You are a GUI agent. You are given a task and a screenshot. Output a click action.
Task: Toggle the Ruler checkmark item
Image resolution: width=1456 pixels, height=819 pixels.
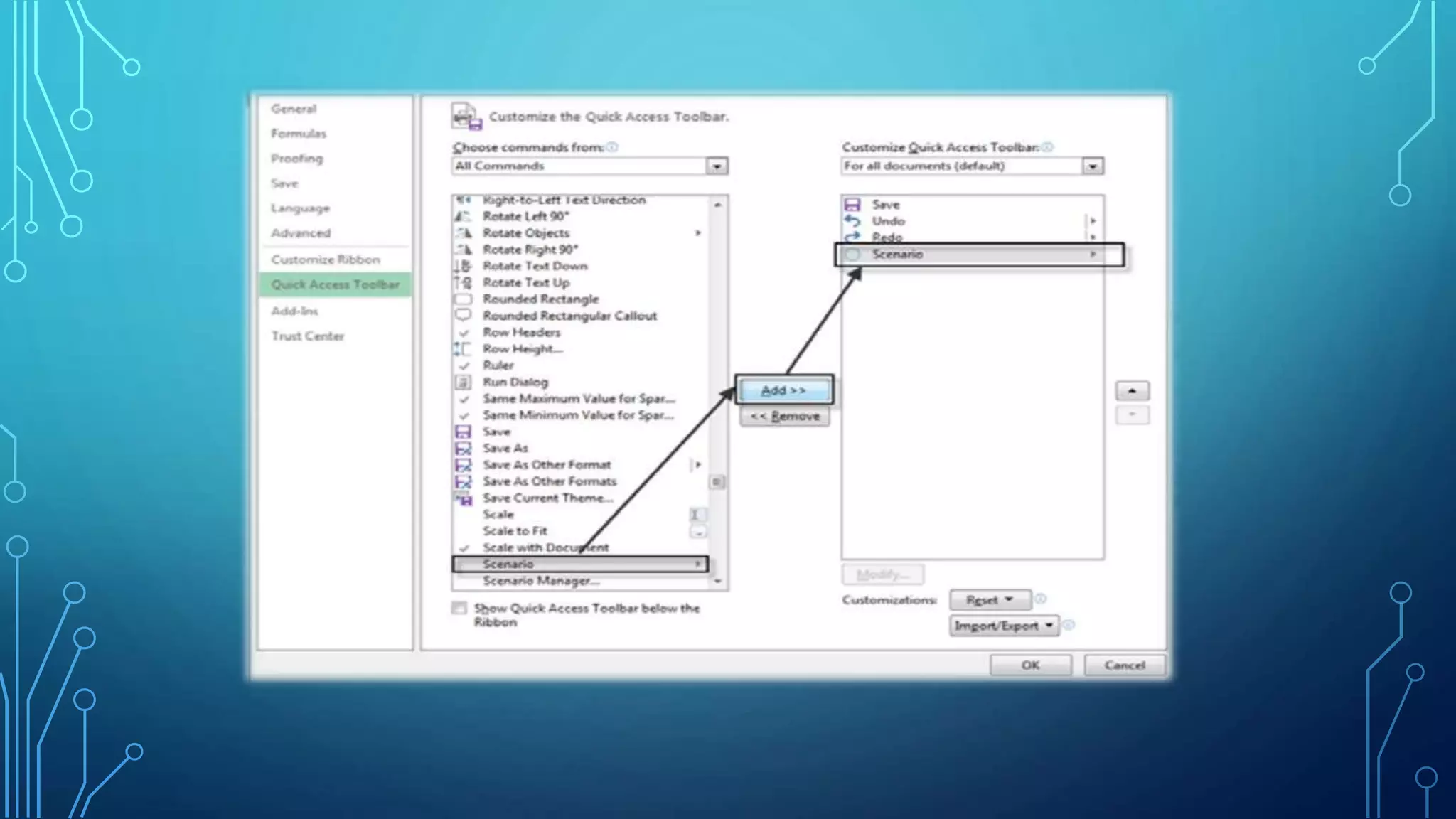click(x=464, y=365)
